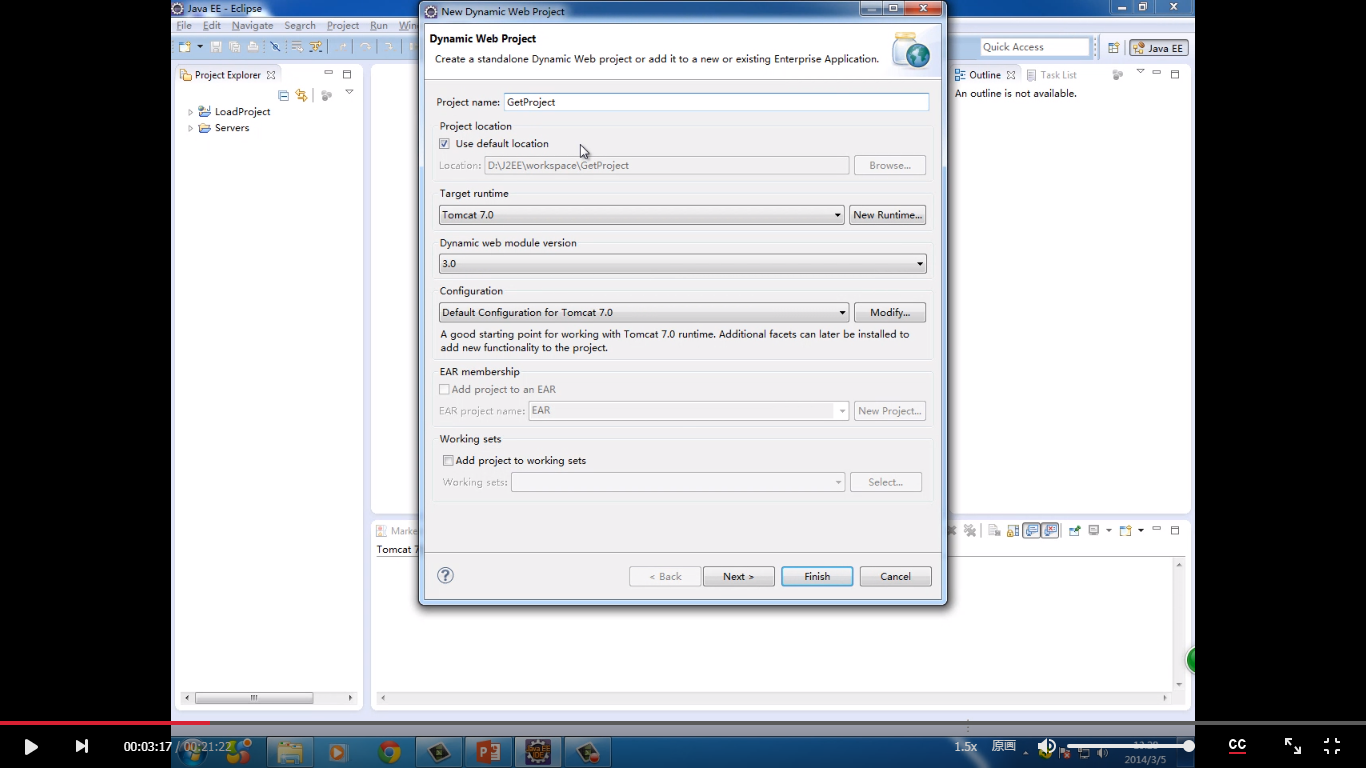Viewport: 1366px width, 768px height.
Task: Play the video
Action: pyautogui.click(x=31, y=746)
